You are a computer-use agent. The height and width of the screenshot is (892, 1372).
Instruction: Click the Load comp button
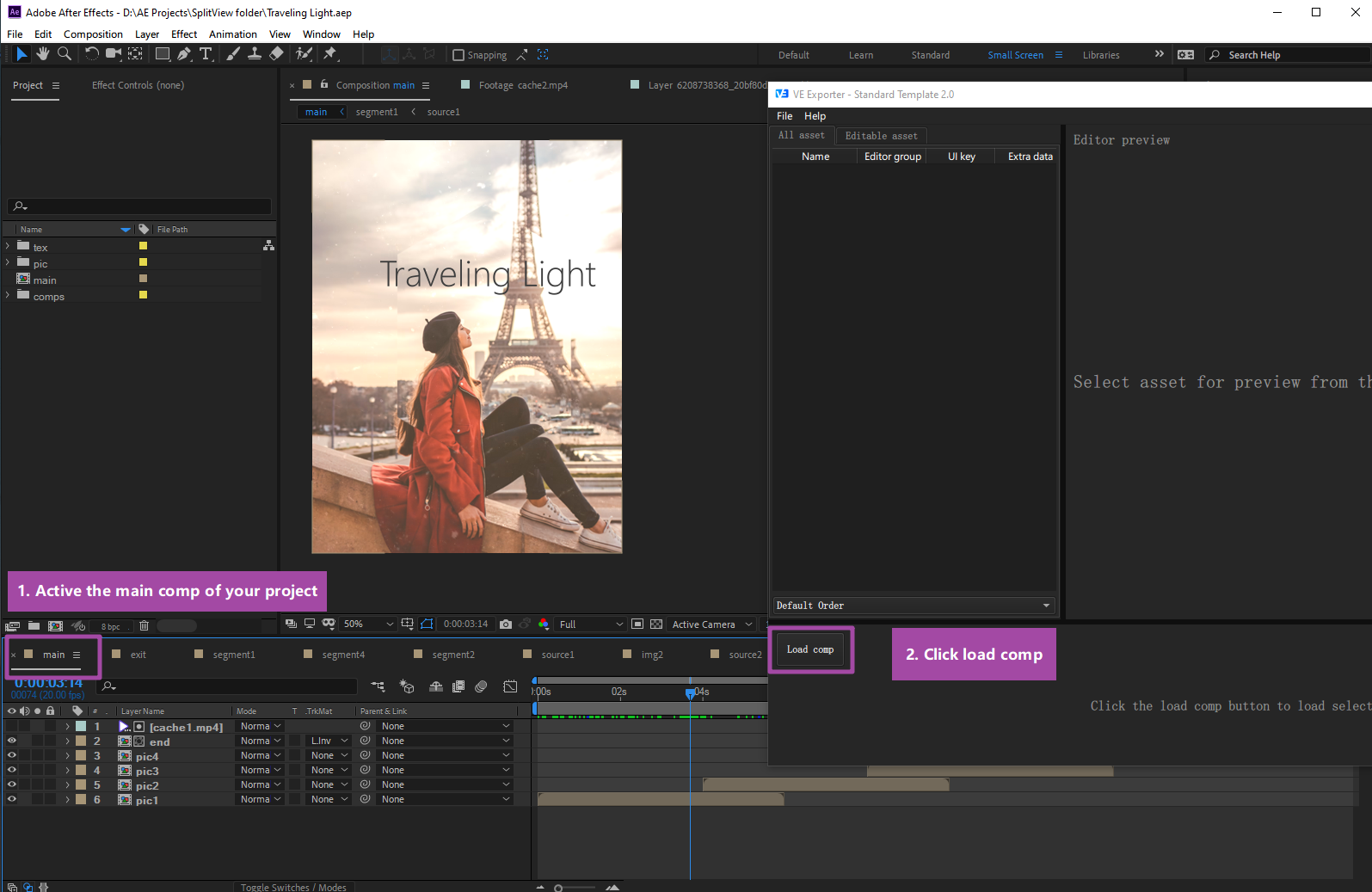[810, 649]
